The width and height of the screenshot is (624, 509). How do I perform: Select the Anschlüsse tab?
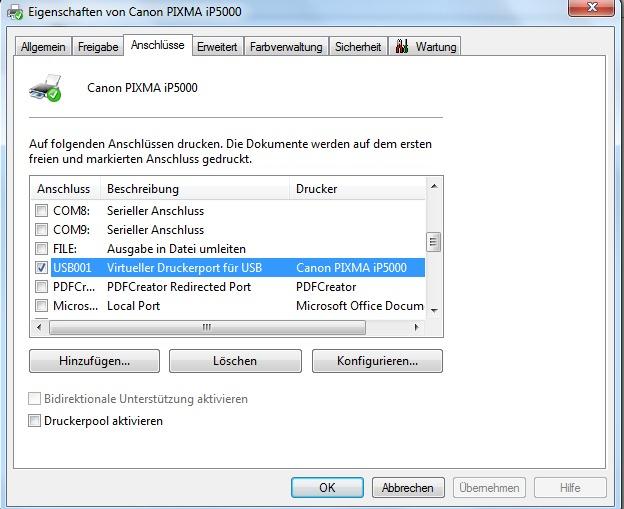[158, 45]
